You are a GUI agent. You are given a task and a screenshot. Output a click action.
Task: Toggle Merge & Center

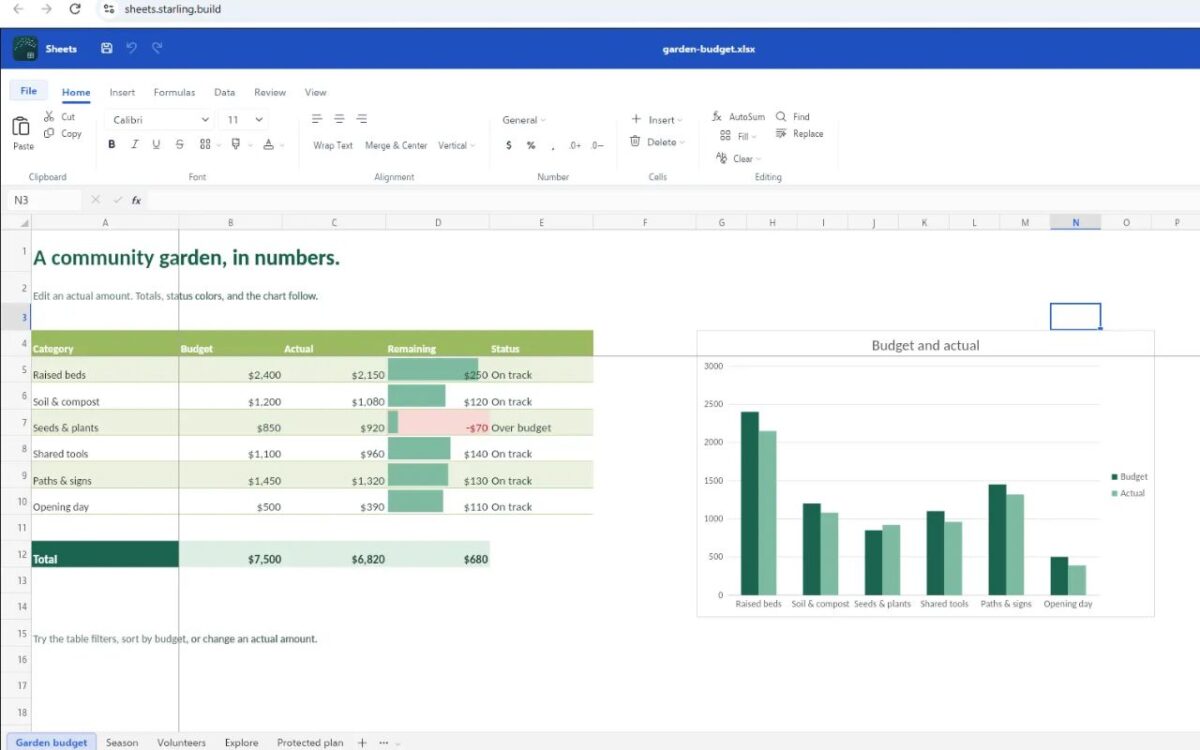pyautogui.click(x=396, y=146)
